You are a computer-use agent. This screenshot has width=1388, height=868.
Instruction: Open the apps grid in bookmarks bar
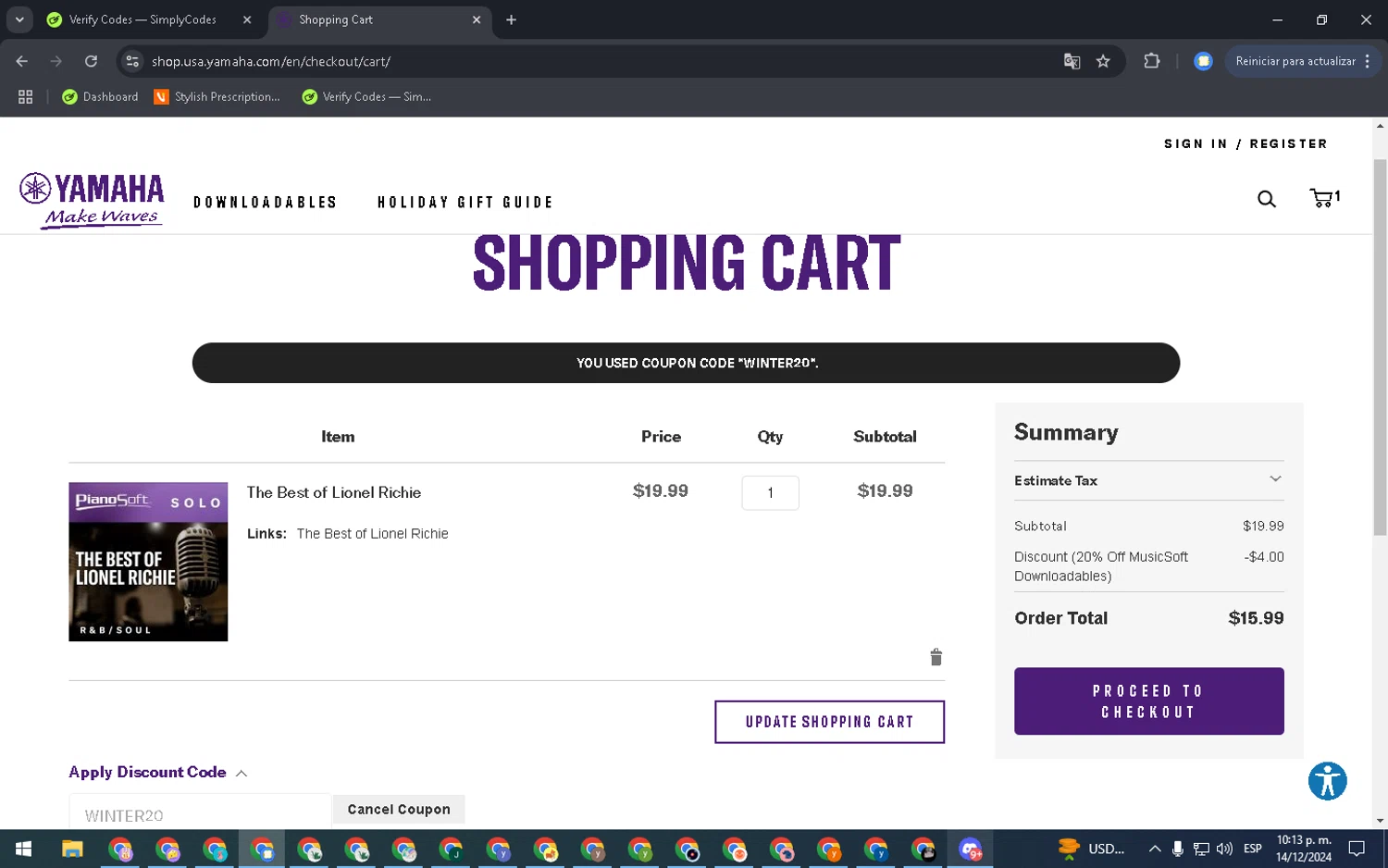point(25,96)
